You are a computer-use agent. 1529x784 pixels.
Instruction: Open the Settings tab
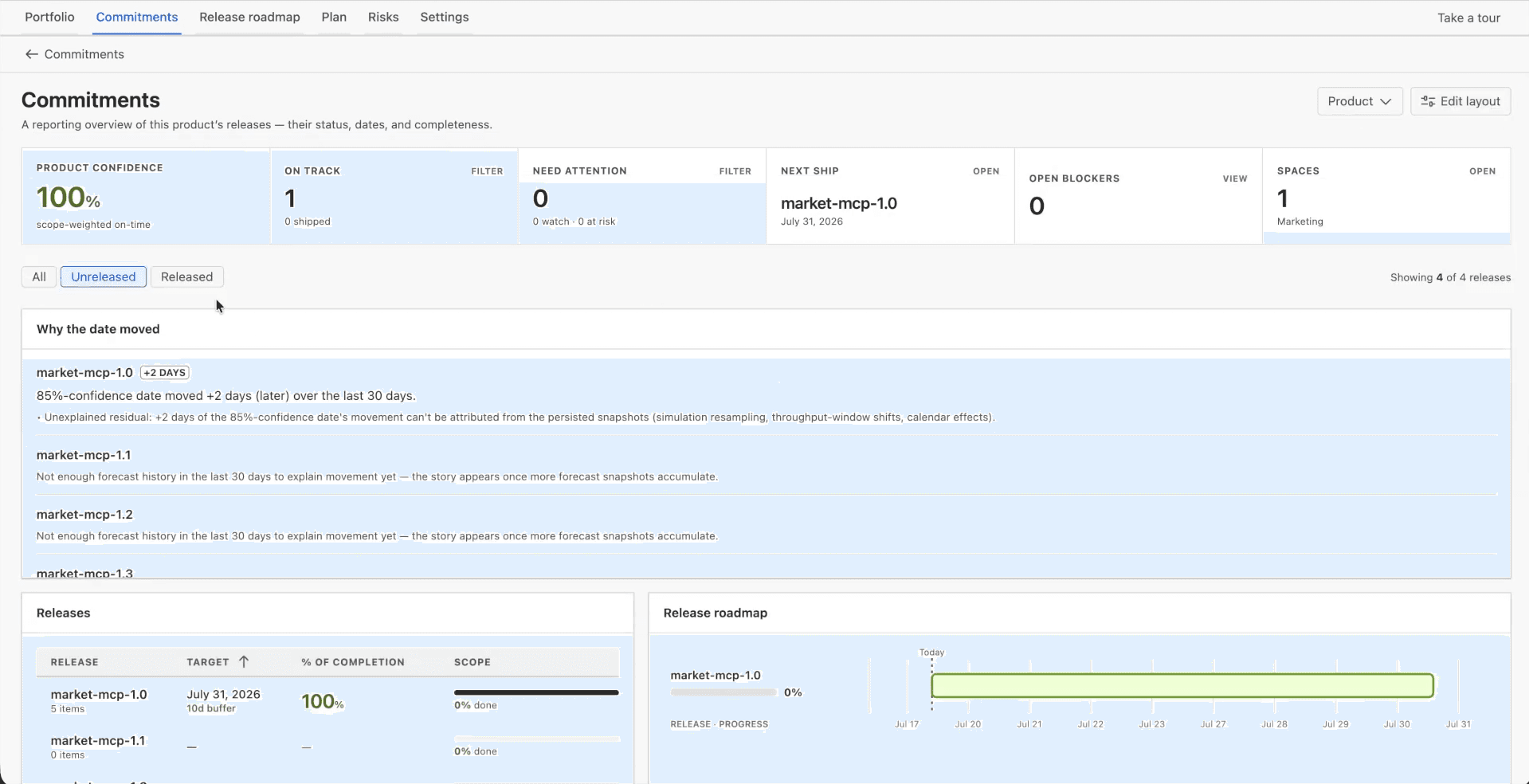click(444, 17)
